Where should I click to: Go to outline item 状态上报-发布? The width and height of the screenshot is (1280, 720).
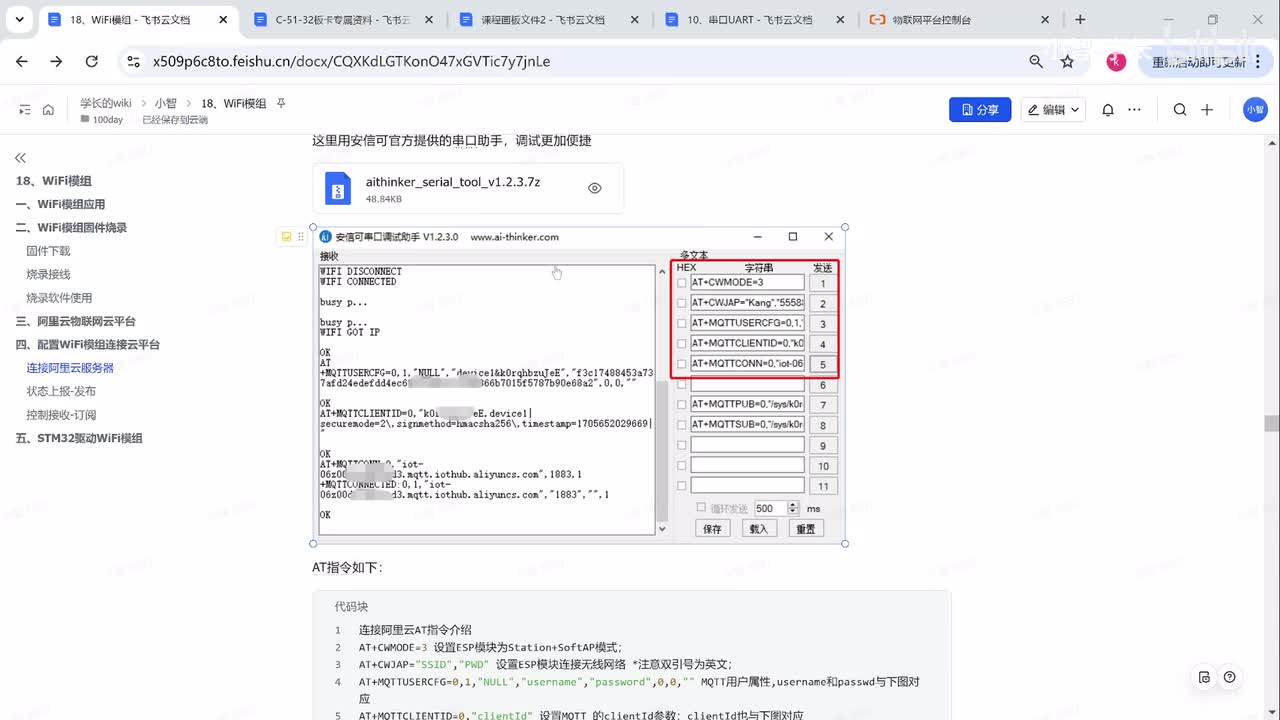(x=61, y=391)
